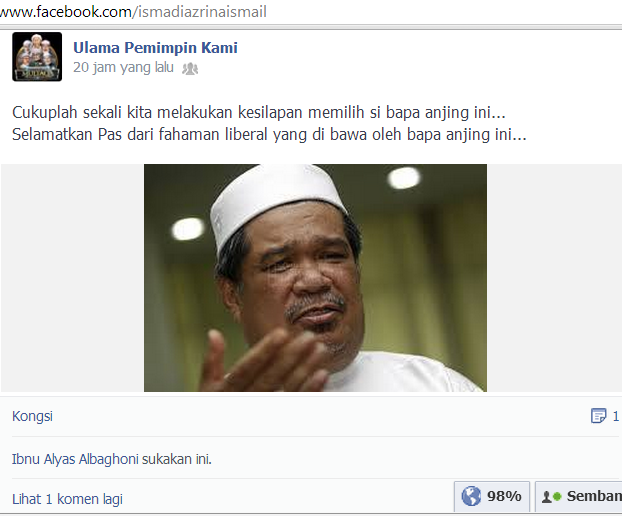The height and width of the screenshot is (516, 622).
Task: Click the "sukakan ini" likes text
Action: pyautogui.click(x=177, y=459)
